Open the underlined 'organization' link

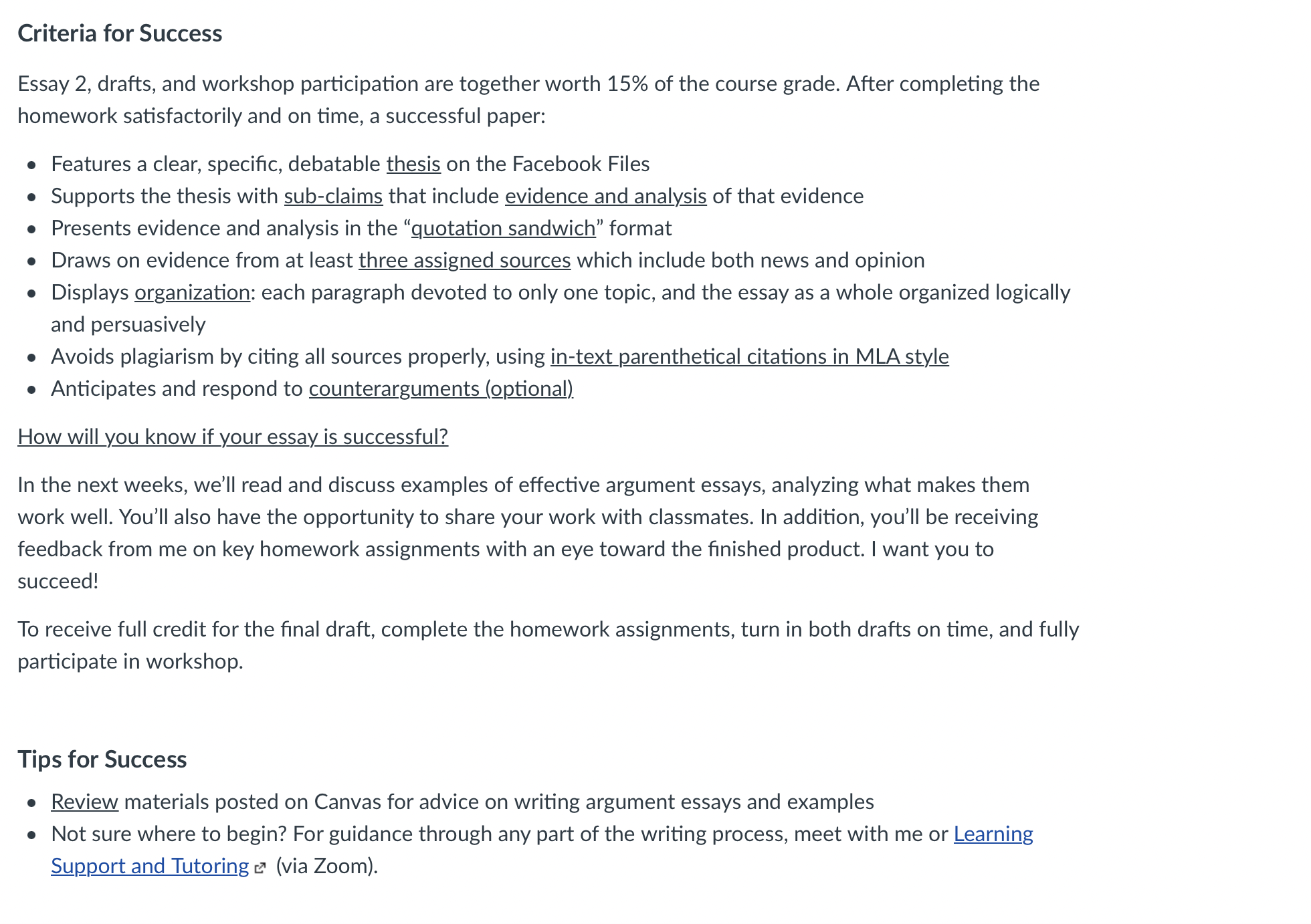pos(192,292)
